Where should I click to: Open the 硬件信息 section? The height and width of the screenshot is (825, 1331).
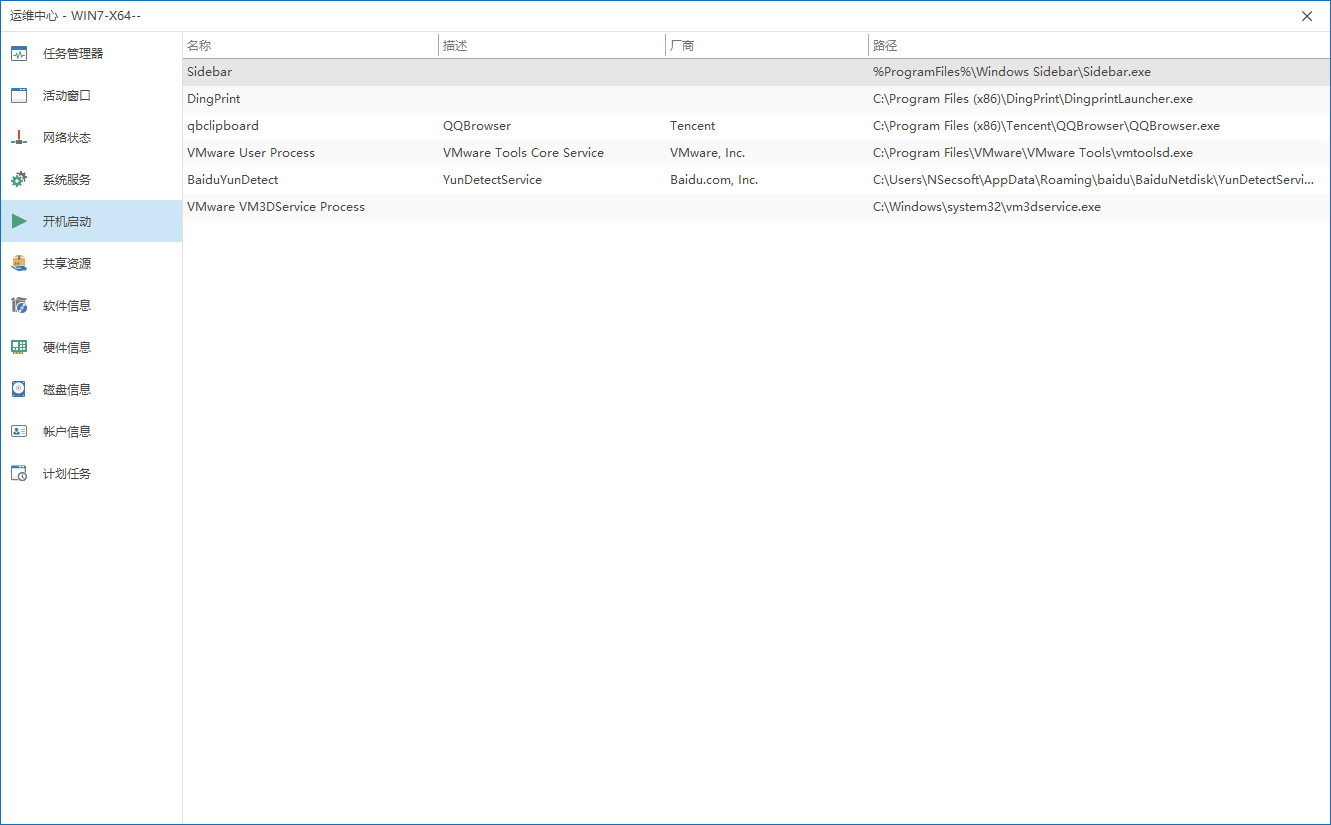(x=91, y=348)
